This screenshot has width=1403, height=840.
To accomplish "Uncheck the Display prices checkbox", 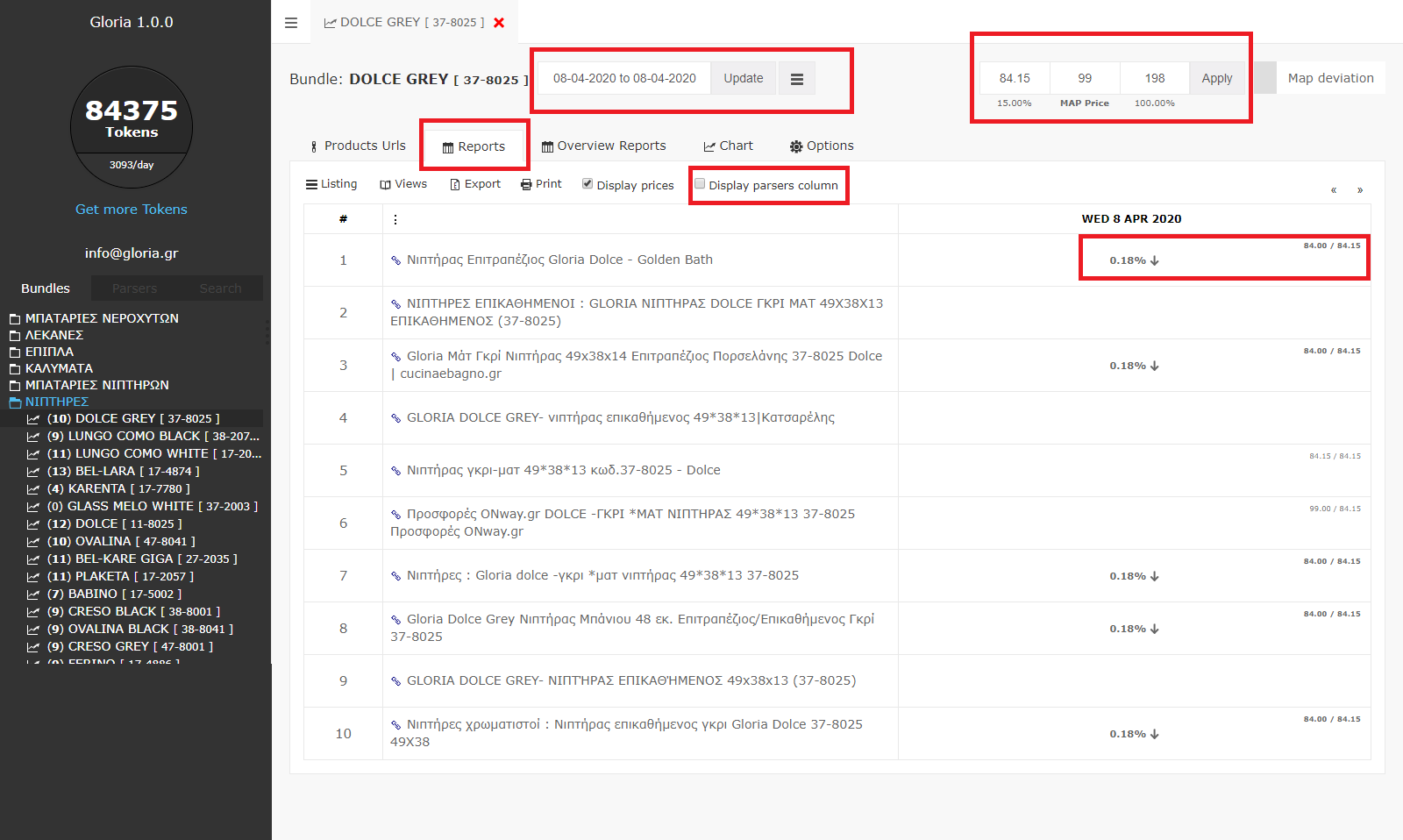I will point(588,184).
